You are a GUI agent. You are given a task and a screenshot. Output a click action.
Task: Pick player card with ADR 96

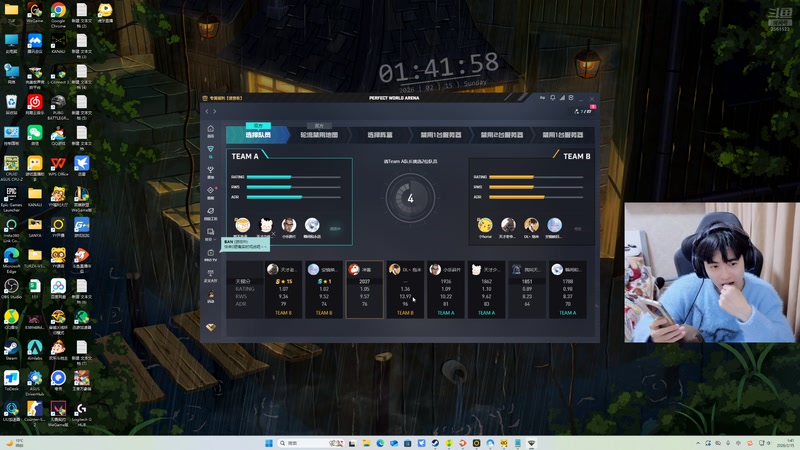405,290
